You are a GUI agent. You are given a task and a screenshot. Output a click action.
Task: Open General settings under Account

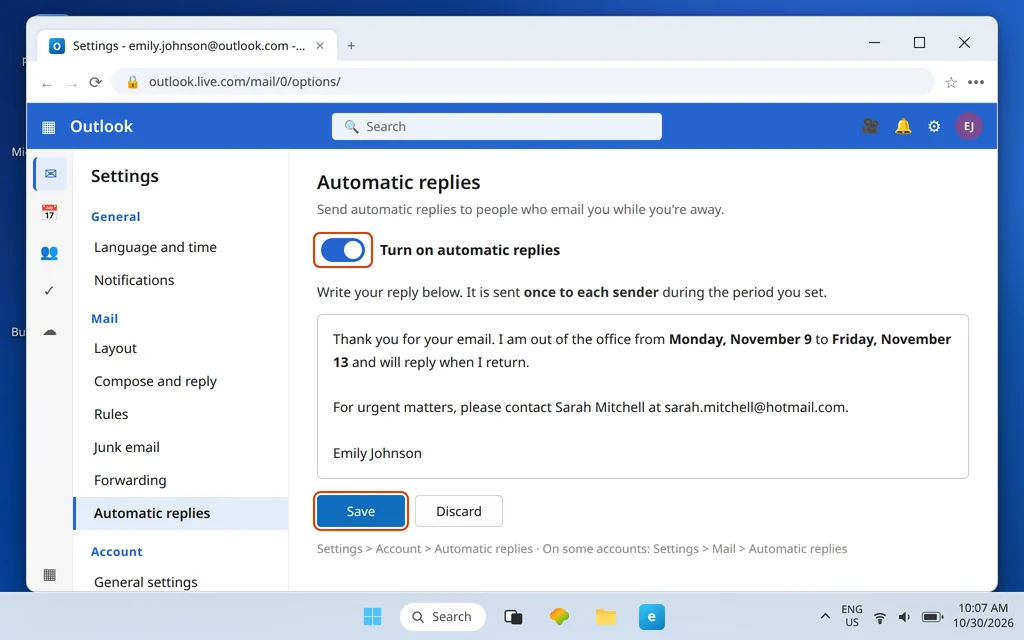[x=146, y=583]
